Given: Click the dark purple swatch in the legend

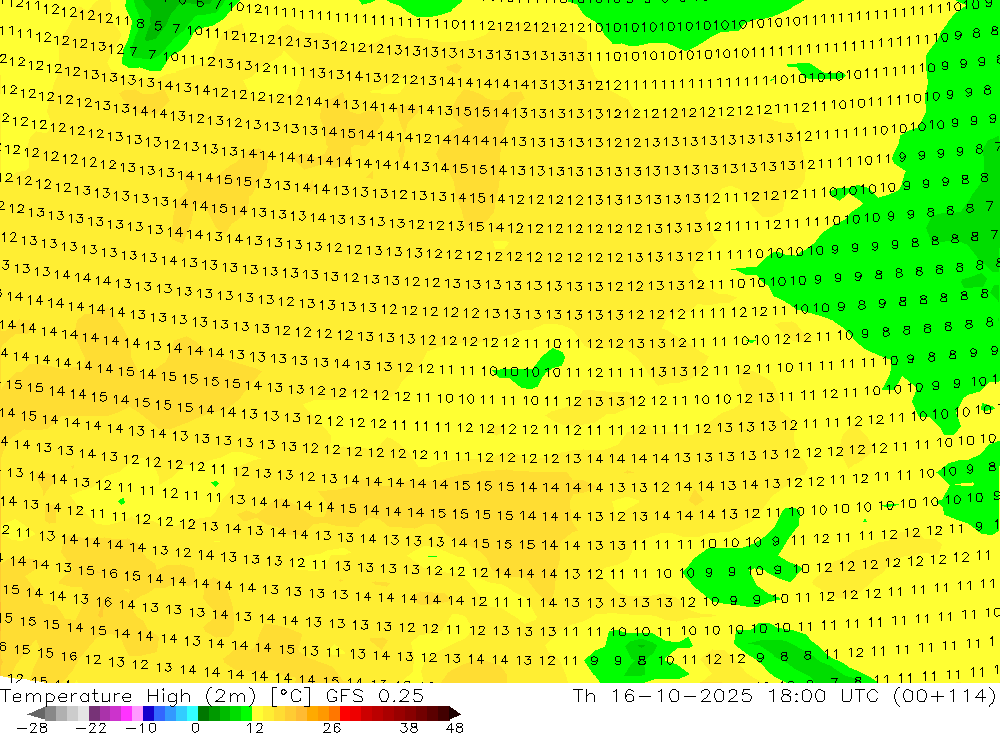Looking at the screenshot, I should [94, 713].
